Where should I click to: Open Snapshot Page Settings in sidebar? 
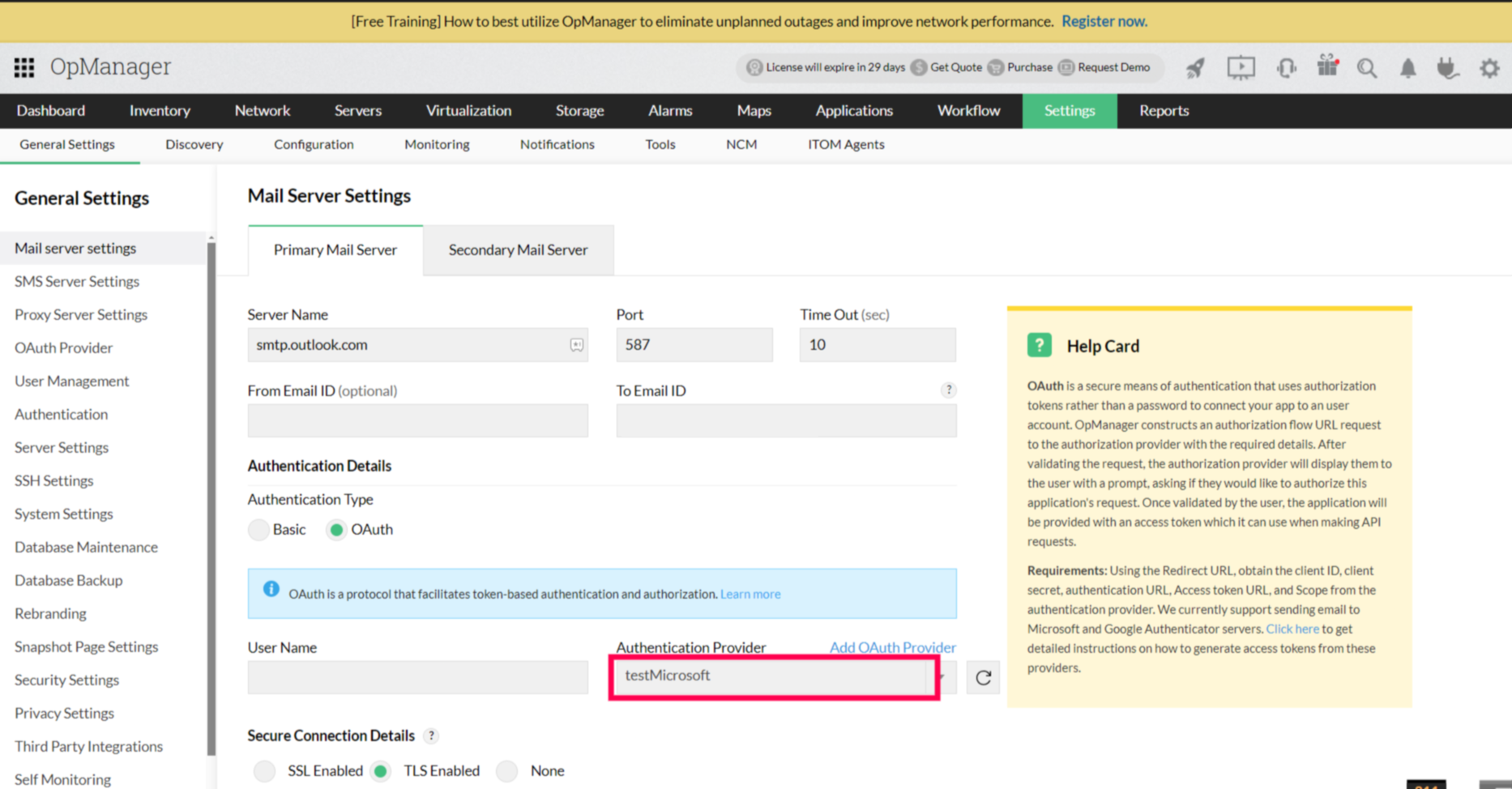[x=86, y=647]
